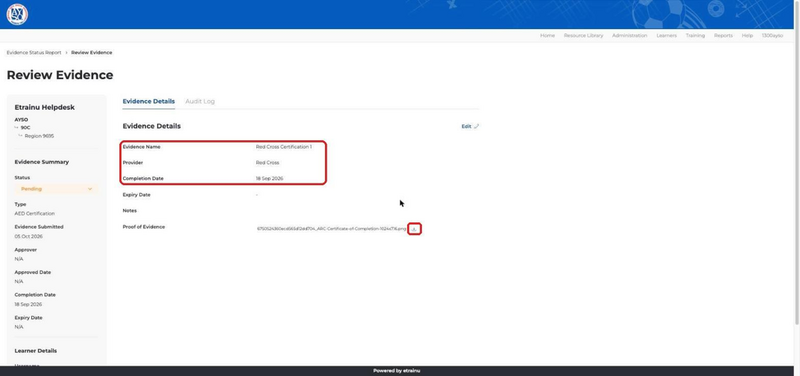Open the Training menu item
Image resolution: width=800 pixels, height=376 pixels.
pos(695,36)
